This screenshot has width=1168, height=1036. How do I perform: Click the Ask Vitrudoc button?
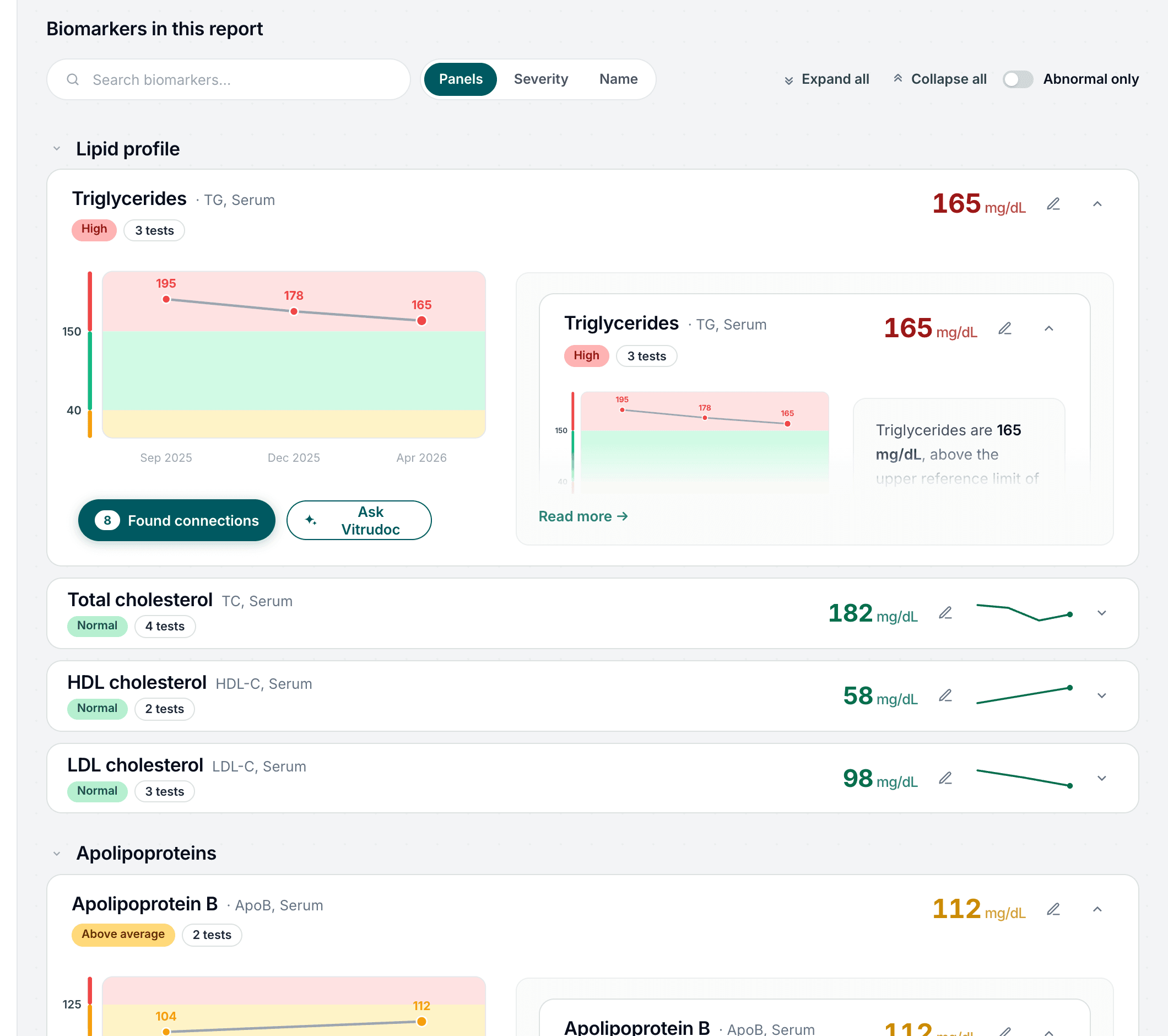coord(359,521)
